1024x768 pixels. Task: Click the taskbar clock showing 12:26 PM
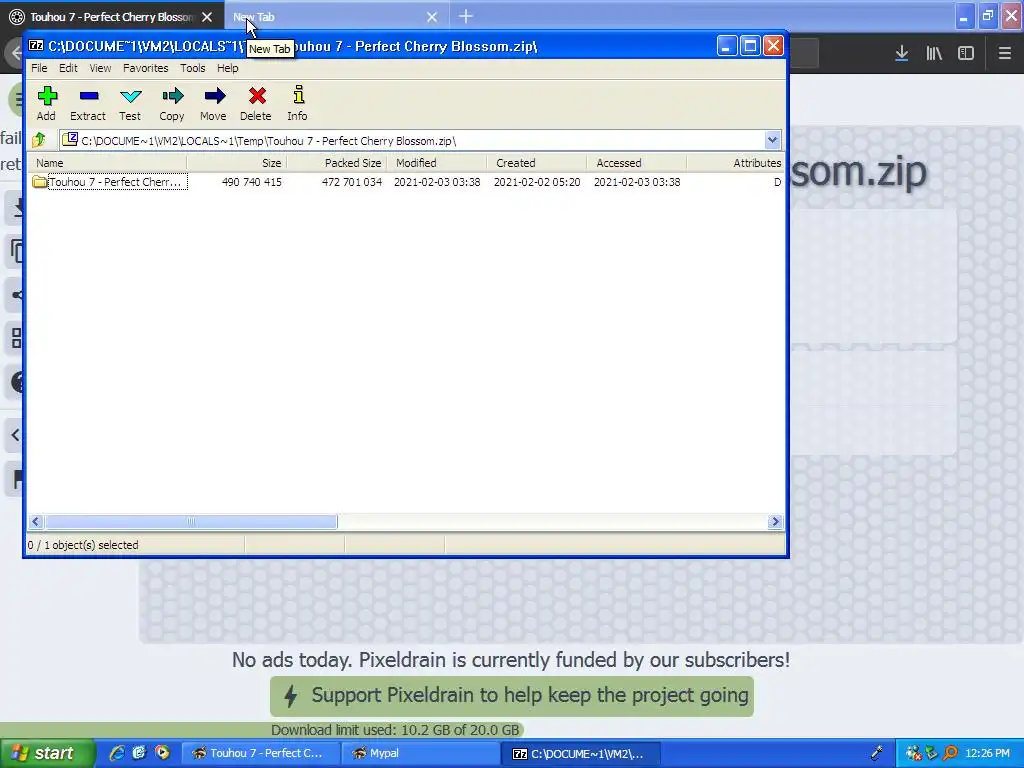987,753
